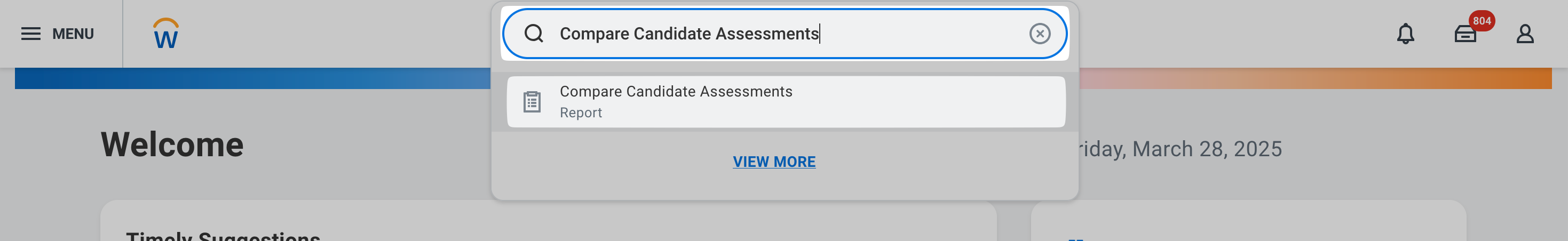1568x241 pixels.
Task: Click the "Report" subtitle under the result
Action: (x=581, y=113)
